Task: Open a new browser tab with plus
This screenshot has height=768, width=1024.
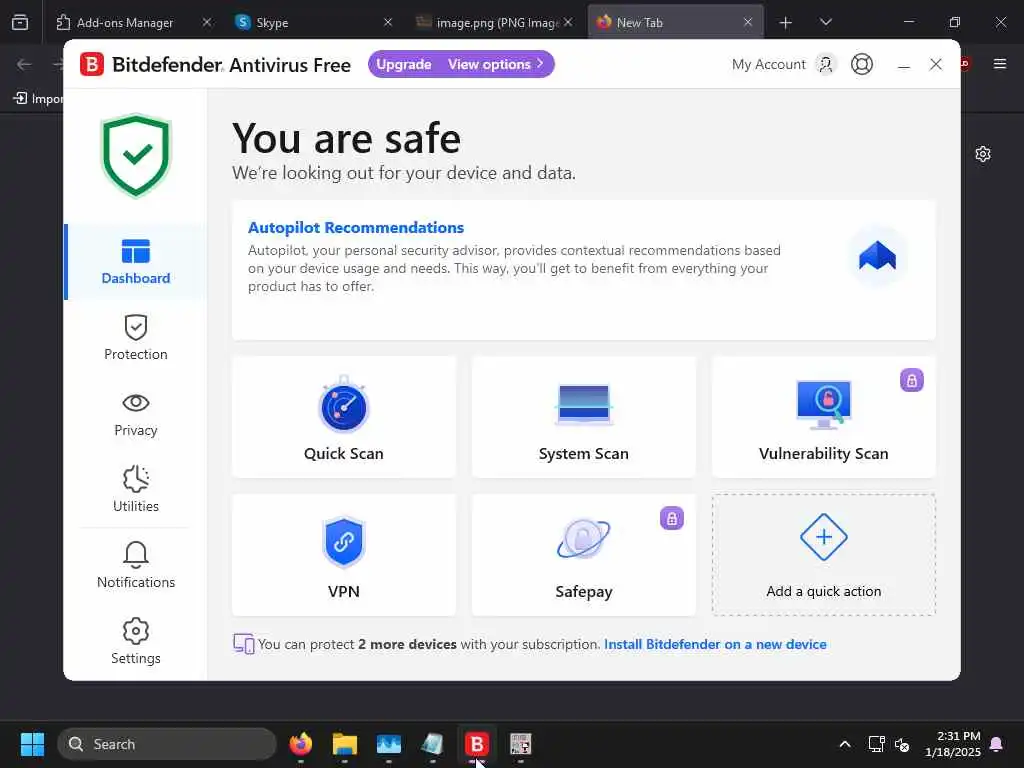Action: click(786, 23)
